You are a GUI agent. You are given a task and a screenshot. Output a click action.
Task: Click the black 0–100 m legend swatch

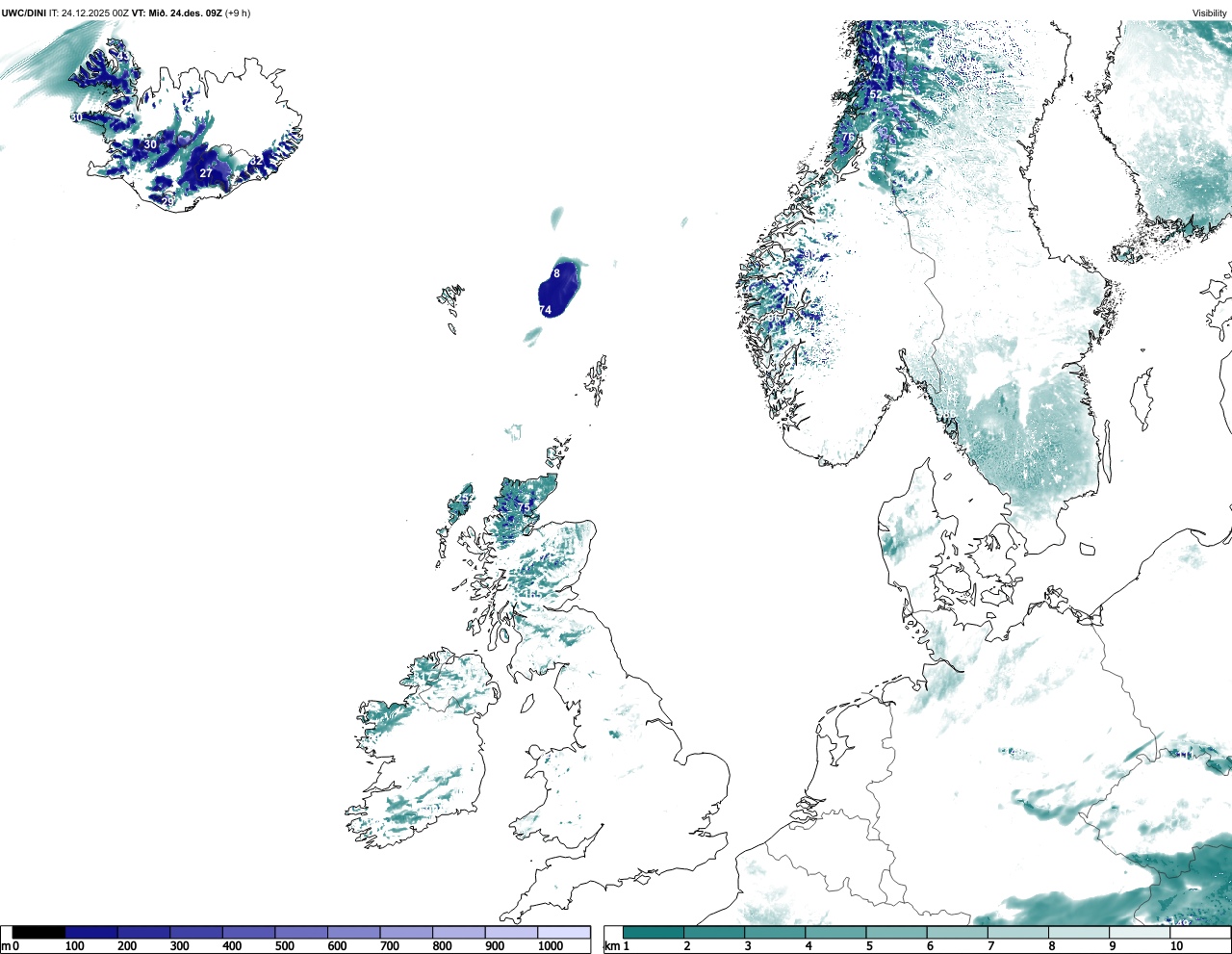38,933
